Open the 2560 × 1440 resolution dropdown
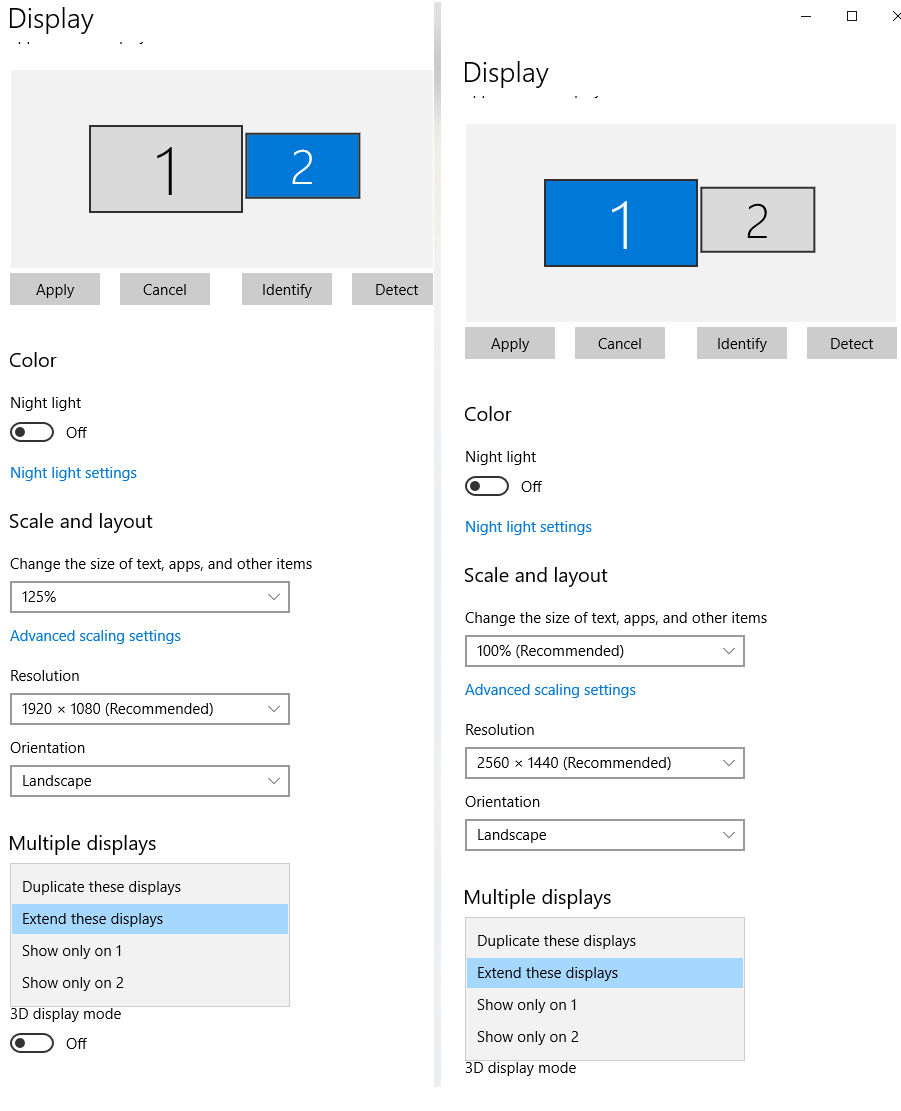 (604, 762)
